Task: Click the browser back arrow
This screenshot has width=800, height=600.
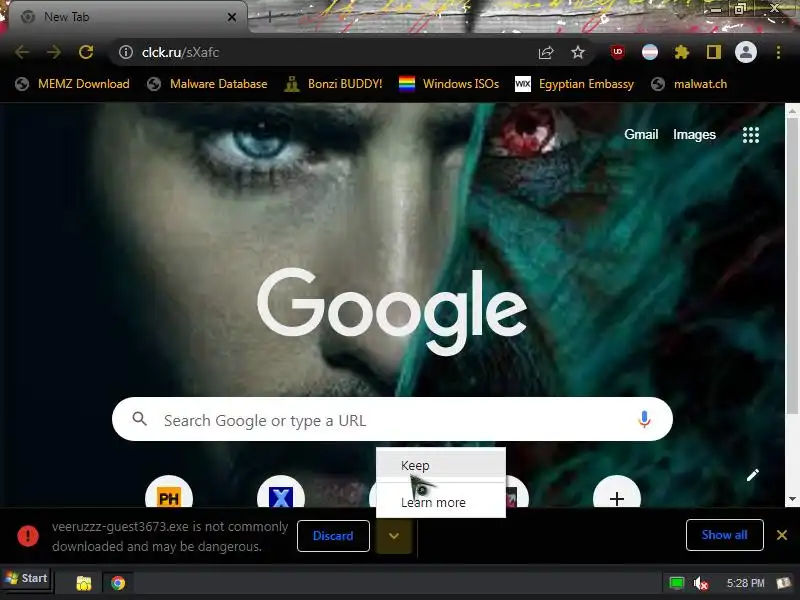Action: (x=22, y=52)
